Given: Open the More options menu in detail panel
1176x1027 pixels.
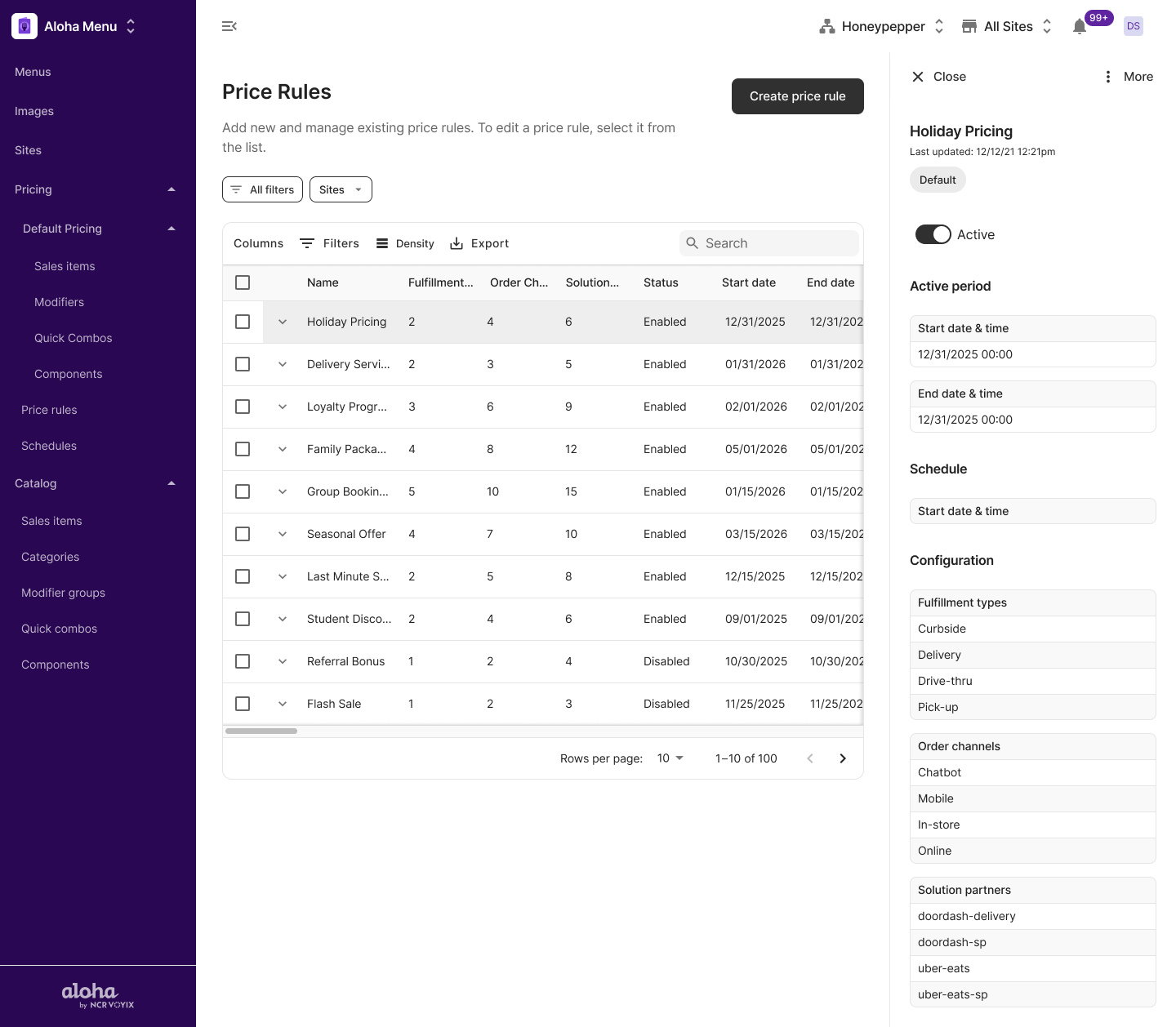Looking at the screenshot, I should click(x=1108, y=76).
